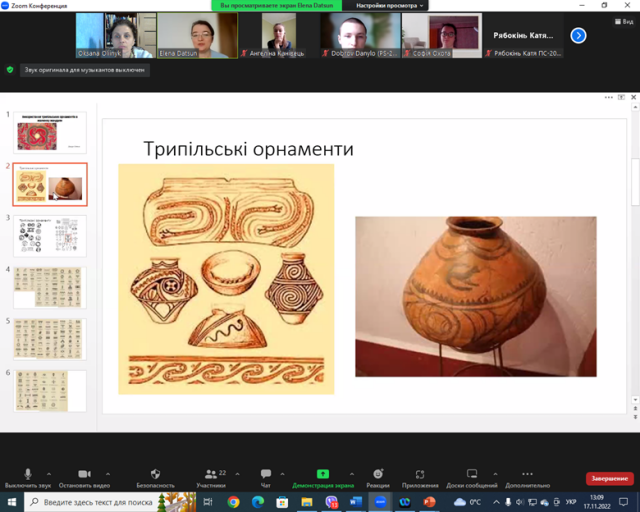This screenshot has width=640, height=512.
Task: Open the Whiteboards icon
Action: [472, 474]
